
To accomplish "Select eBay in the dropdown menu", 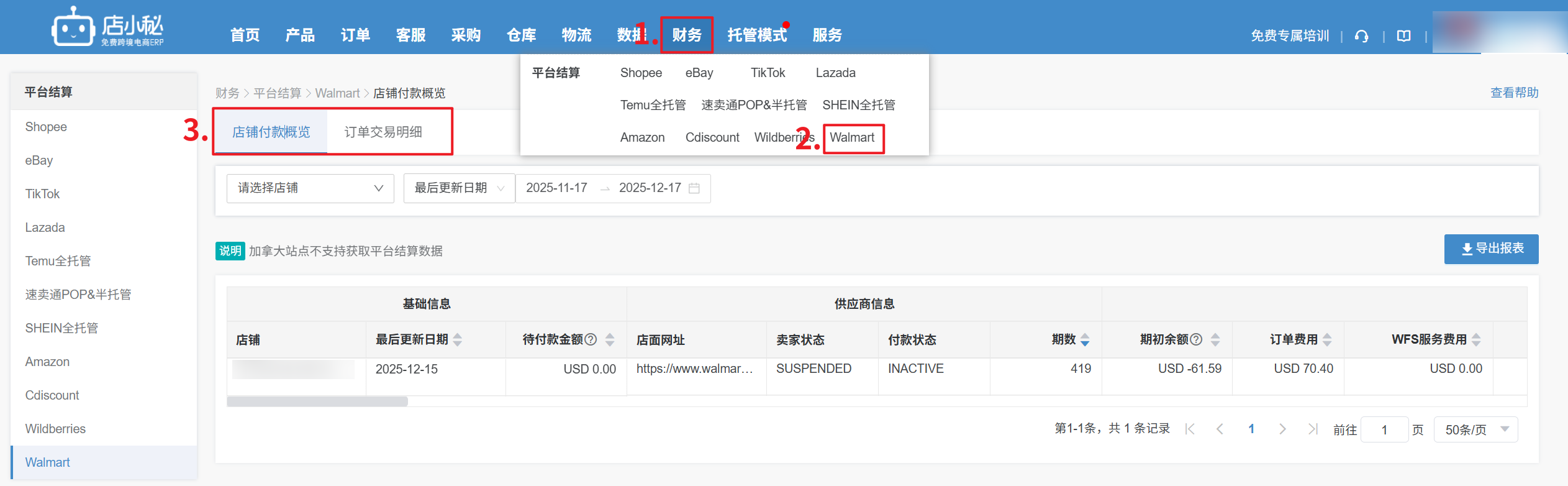I will pos(699,73).
